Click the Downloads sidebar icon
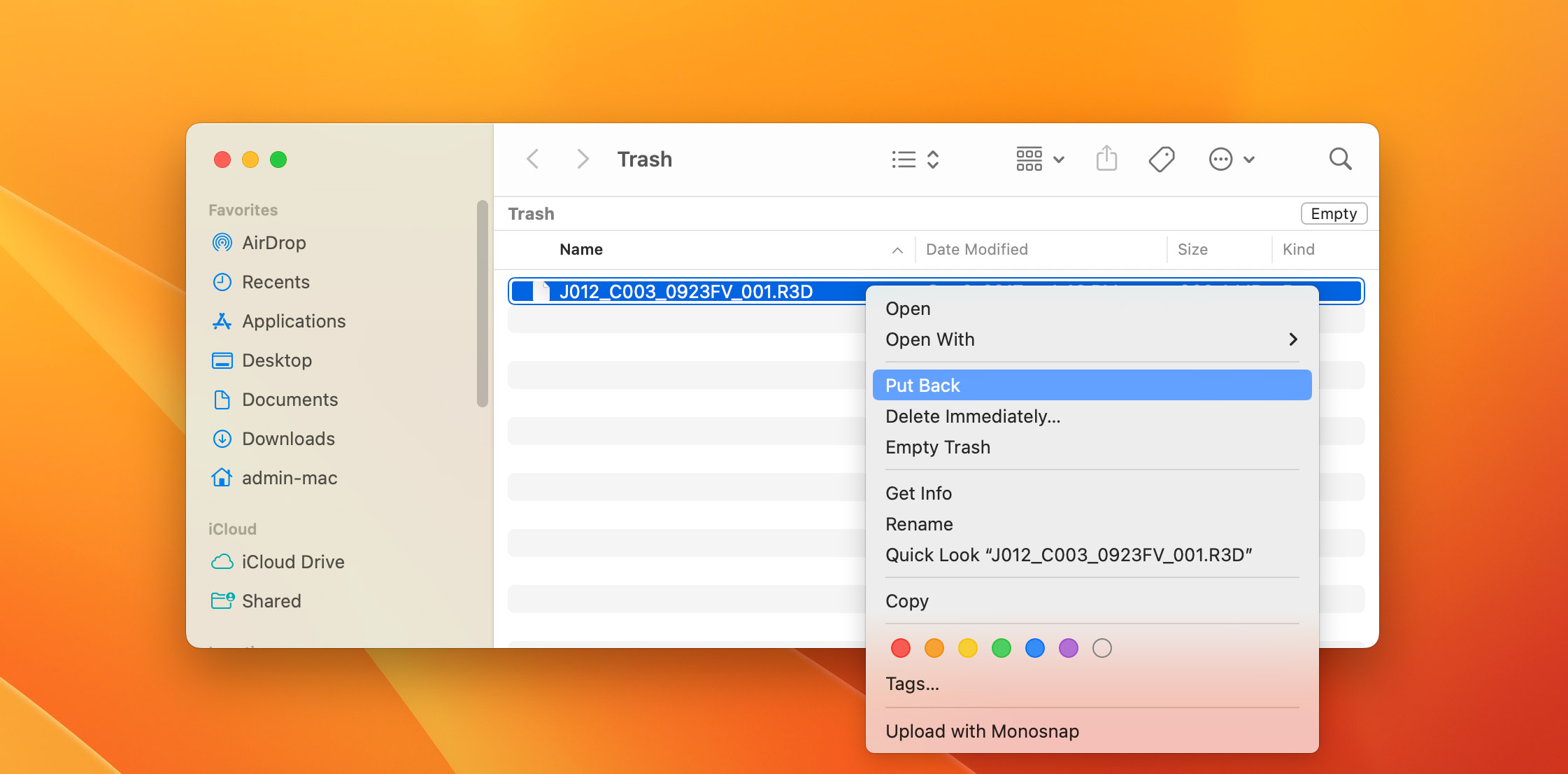The height and width of the screenshot is (774, 1568). (x=220, y=439)
